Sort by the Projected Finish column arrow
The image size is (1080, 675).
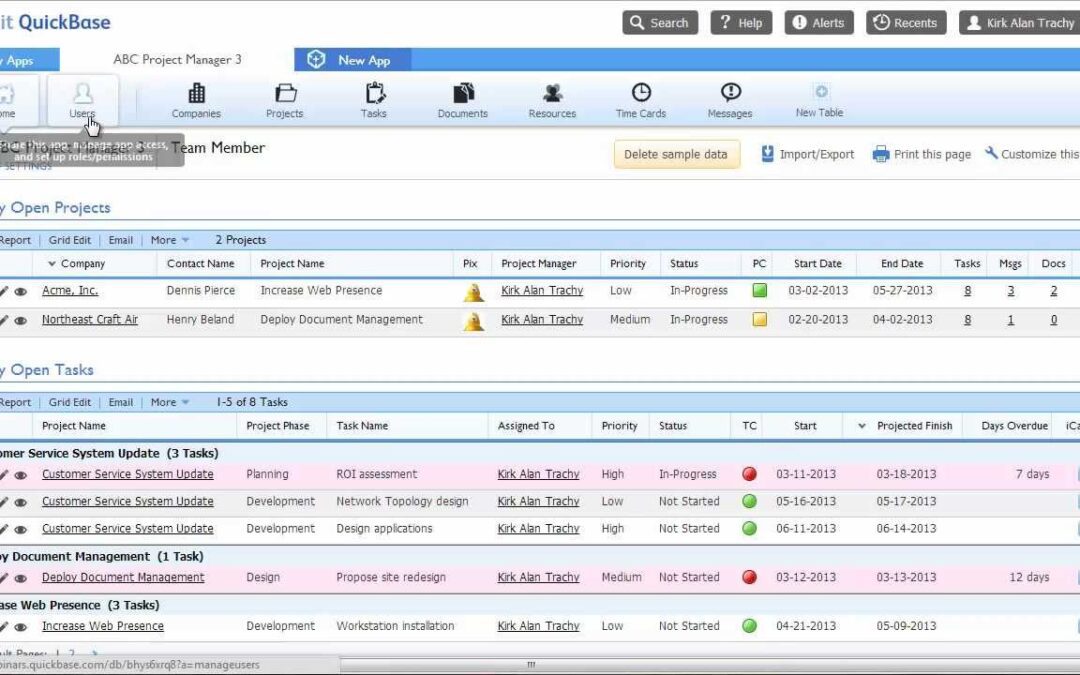click(862, 426)
